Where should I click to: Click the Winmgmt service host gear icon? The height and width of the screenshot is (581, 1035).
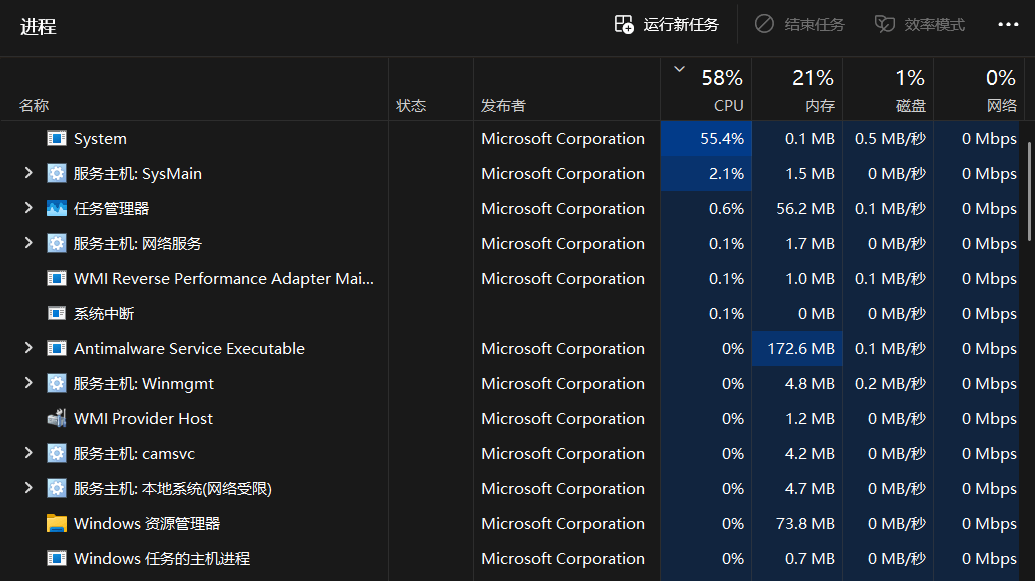click(57, 384)
